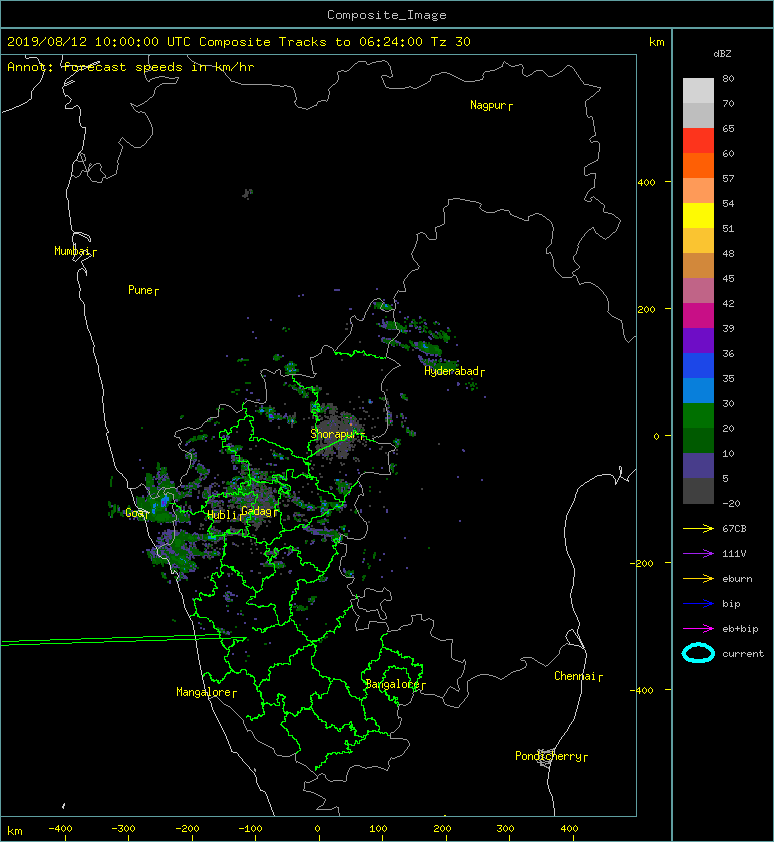Select the Gadag location label
This screenshot has height=842, width=774.
pos(257,511)
